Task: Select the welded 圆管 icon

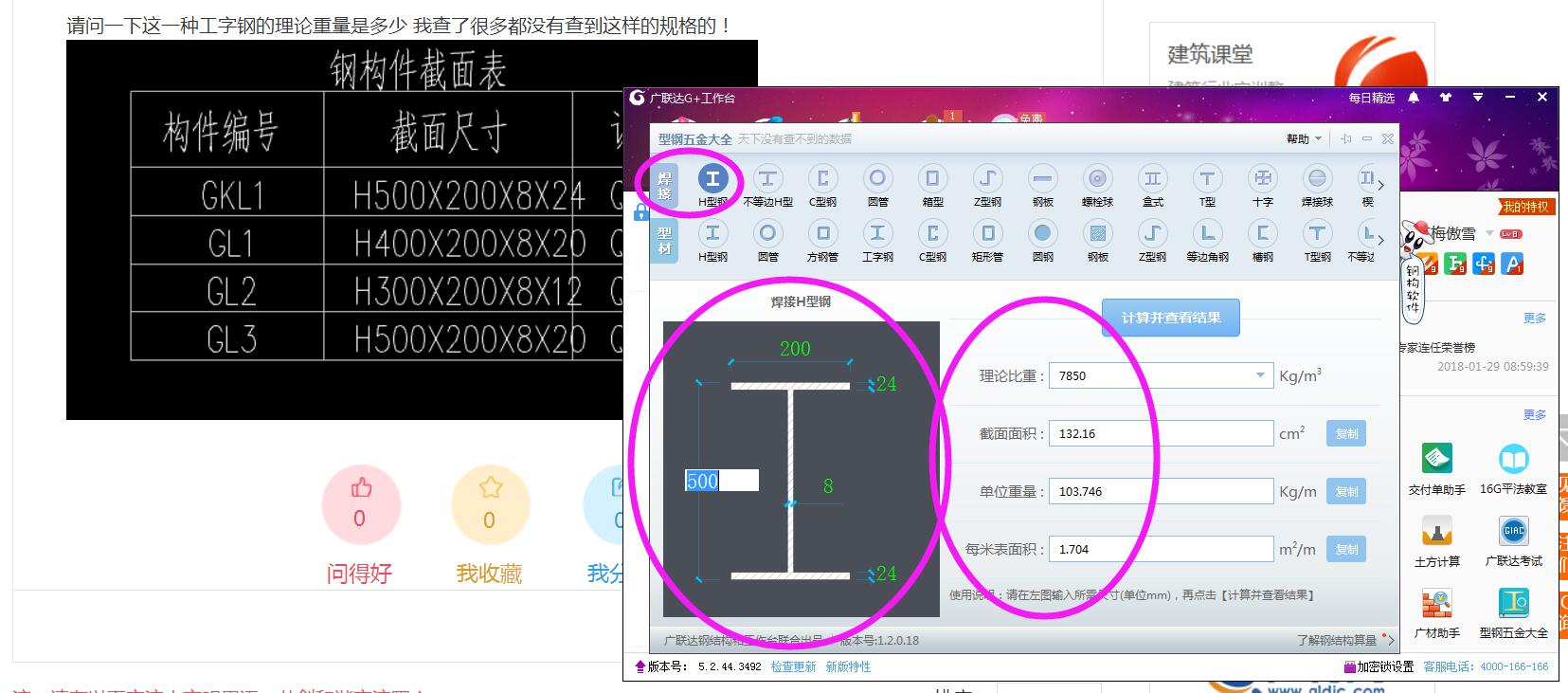Action: 877,179
